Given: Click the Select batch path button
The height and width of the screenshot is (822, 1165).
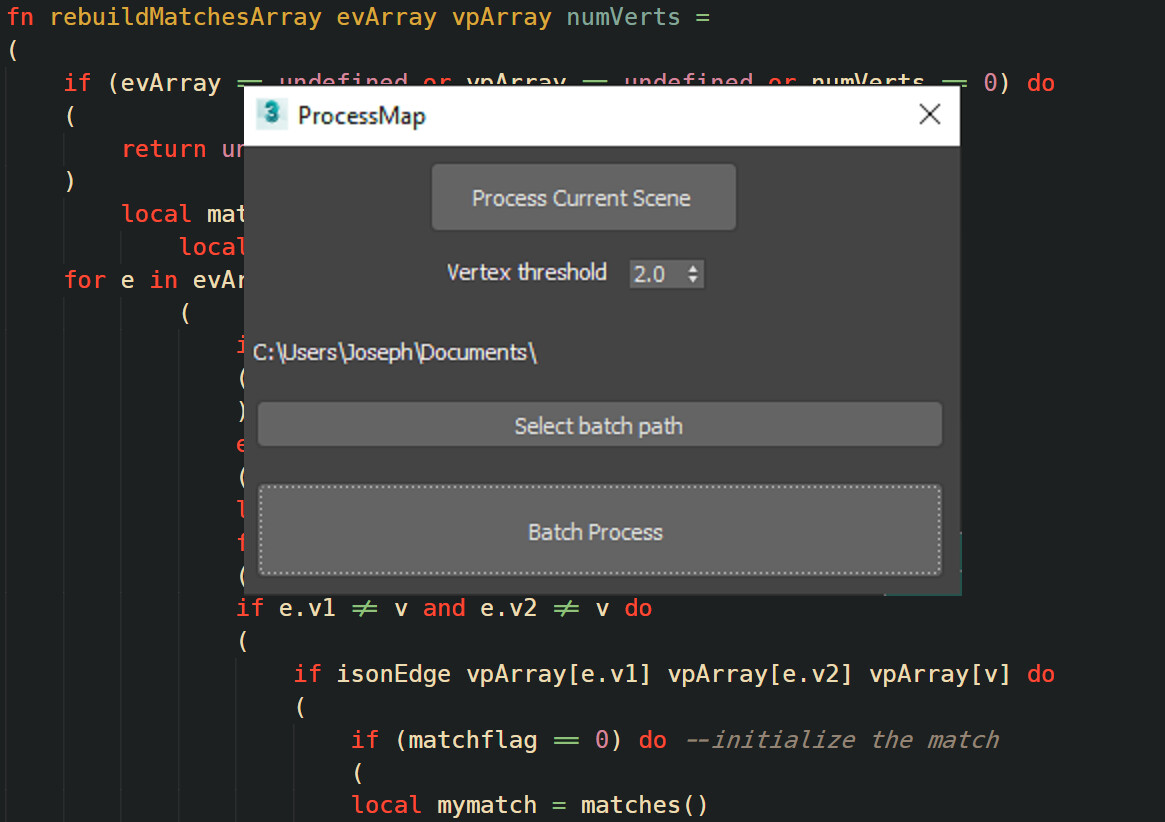Looking at the screenshot, I should 598,424.
